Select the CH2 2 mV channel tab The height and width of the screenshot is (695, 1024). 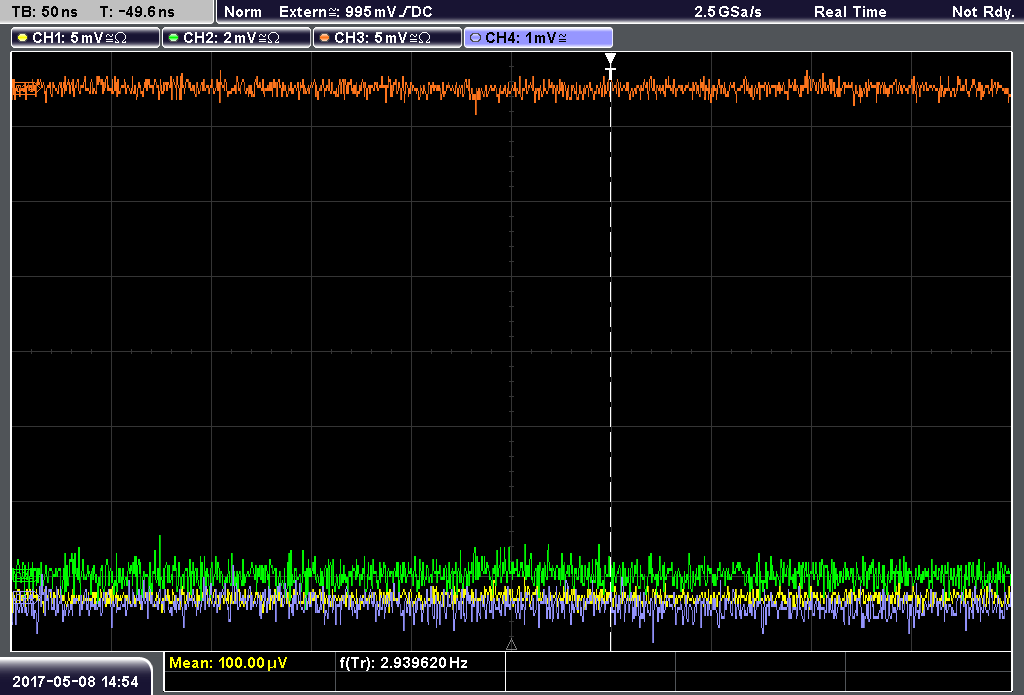pos(236,38)
